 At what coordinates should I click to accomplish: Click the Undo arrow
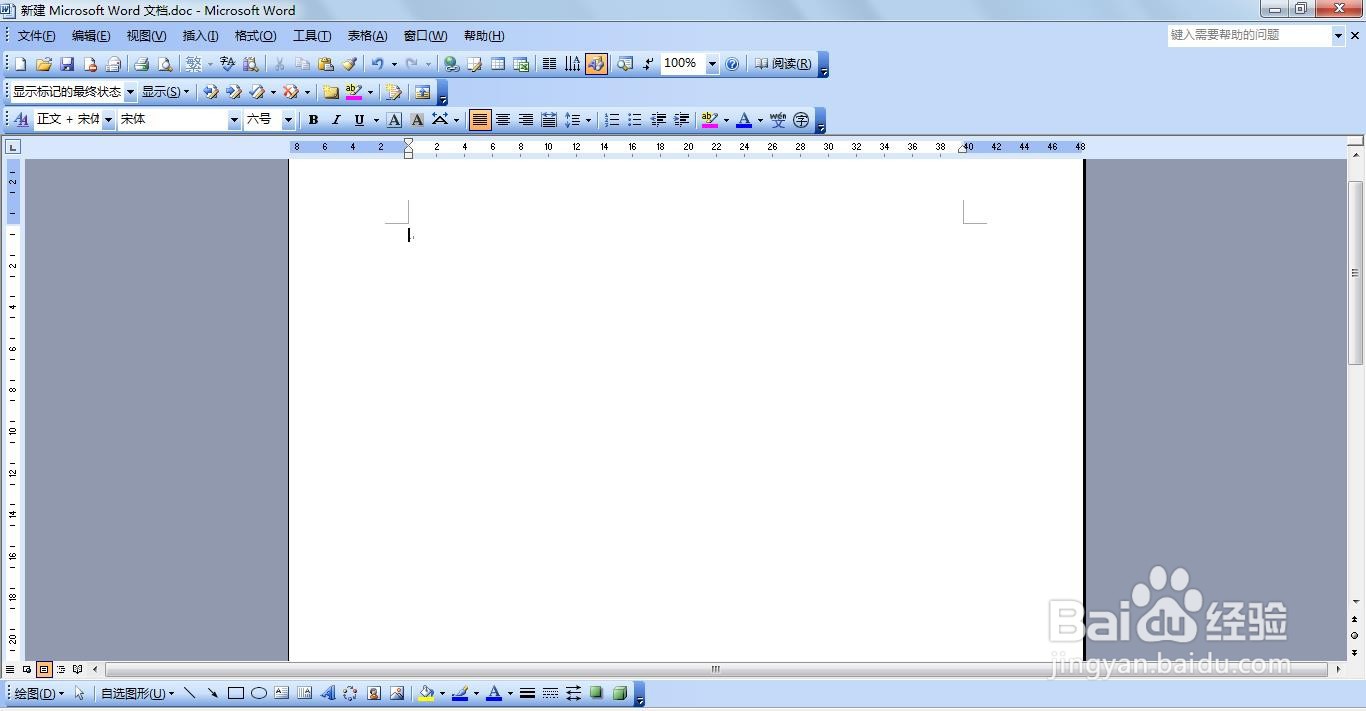point(377,64)
